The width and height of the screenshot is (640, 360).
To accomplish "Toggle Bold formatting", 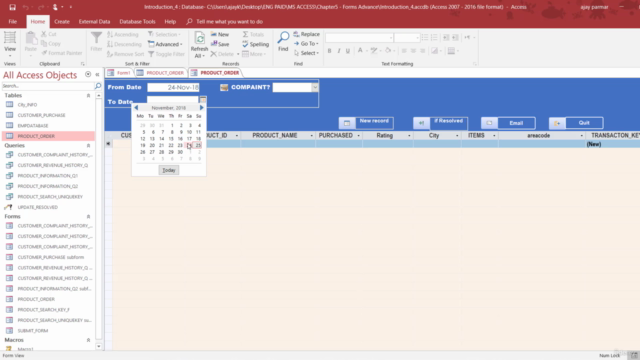I will (329, 51).
